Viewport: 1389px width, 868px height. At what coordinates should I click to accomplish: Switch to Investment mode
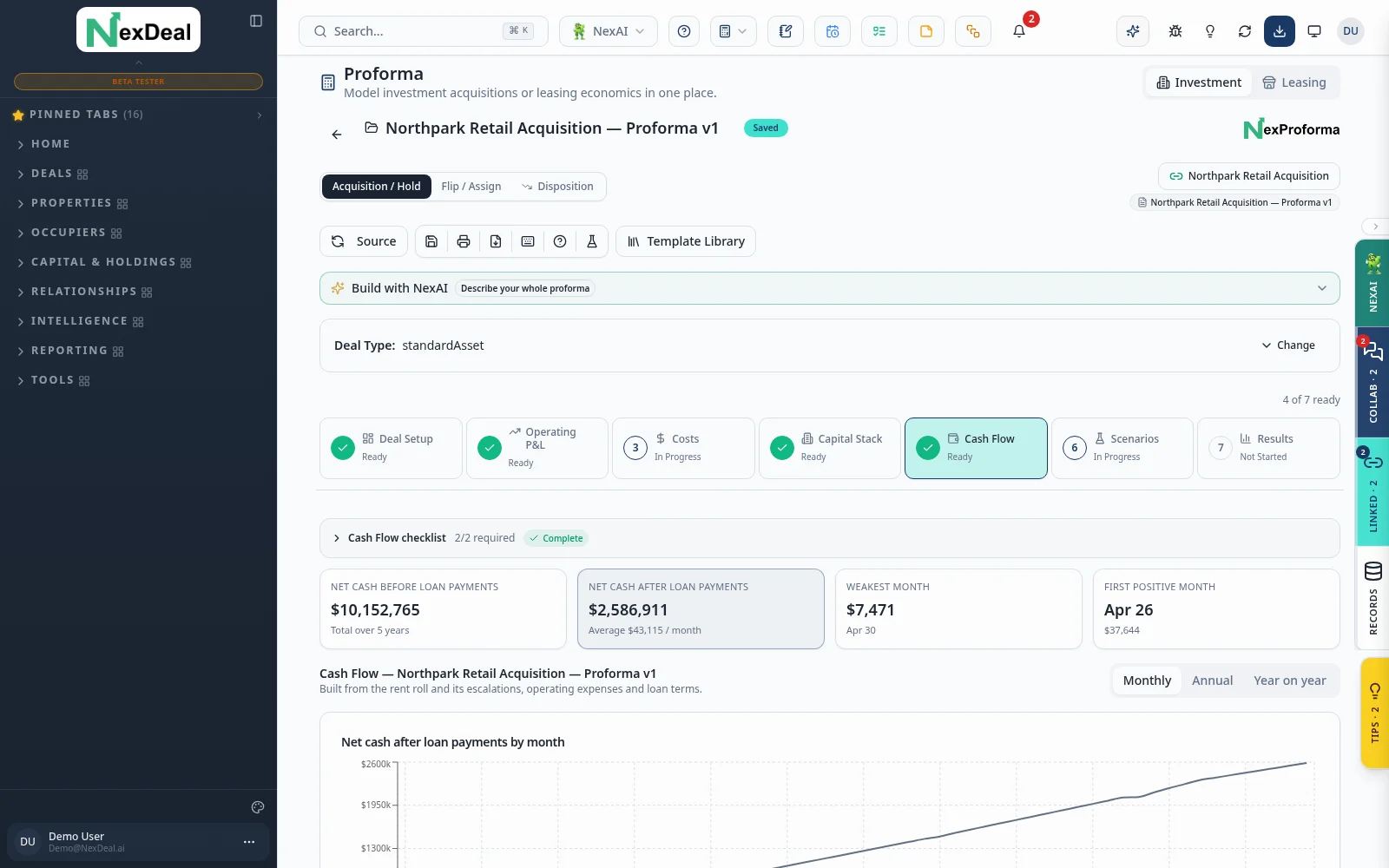pos(1199,82)
